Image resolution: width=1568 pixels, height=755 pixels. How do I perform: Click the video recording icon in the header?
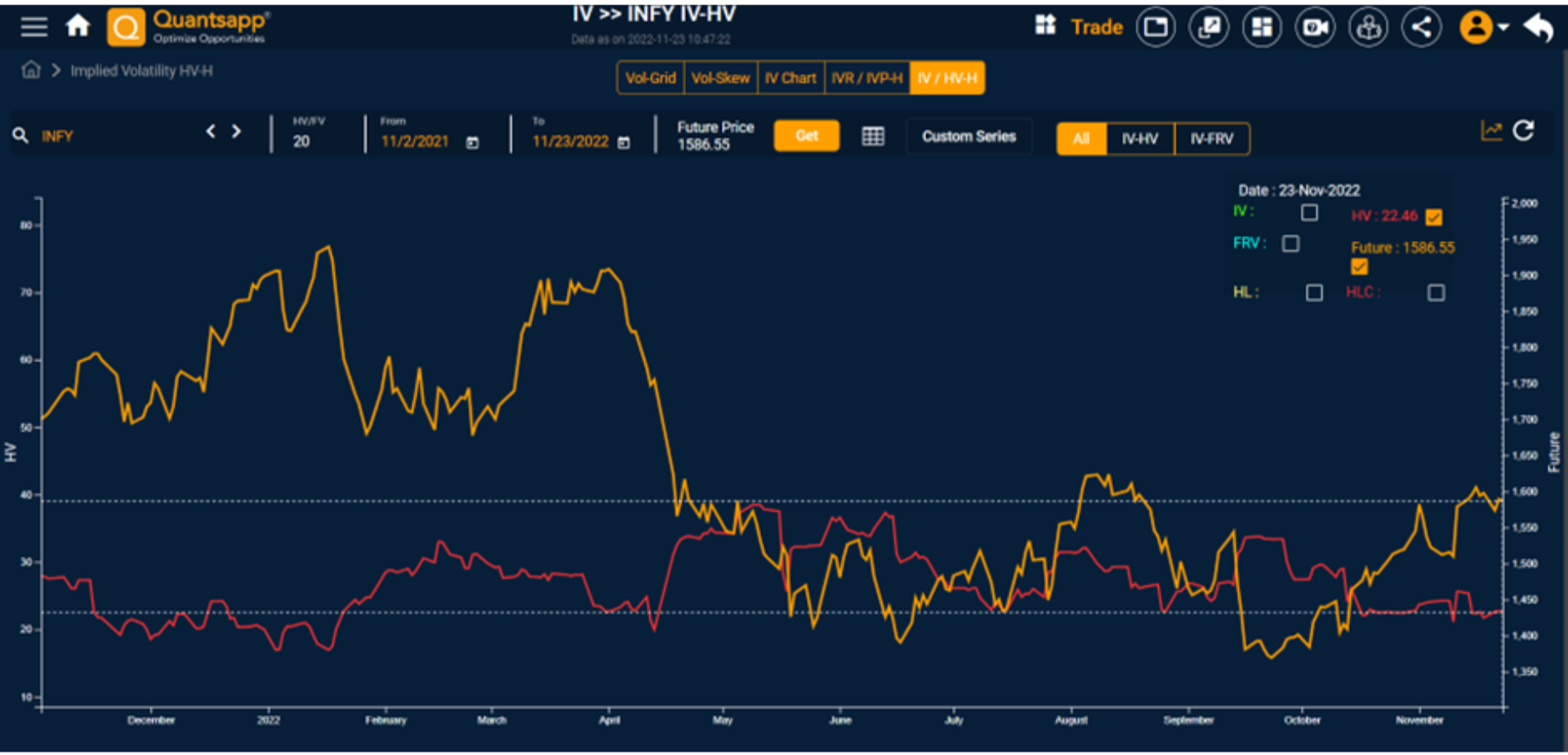click(1315, 26)
